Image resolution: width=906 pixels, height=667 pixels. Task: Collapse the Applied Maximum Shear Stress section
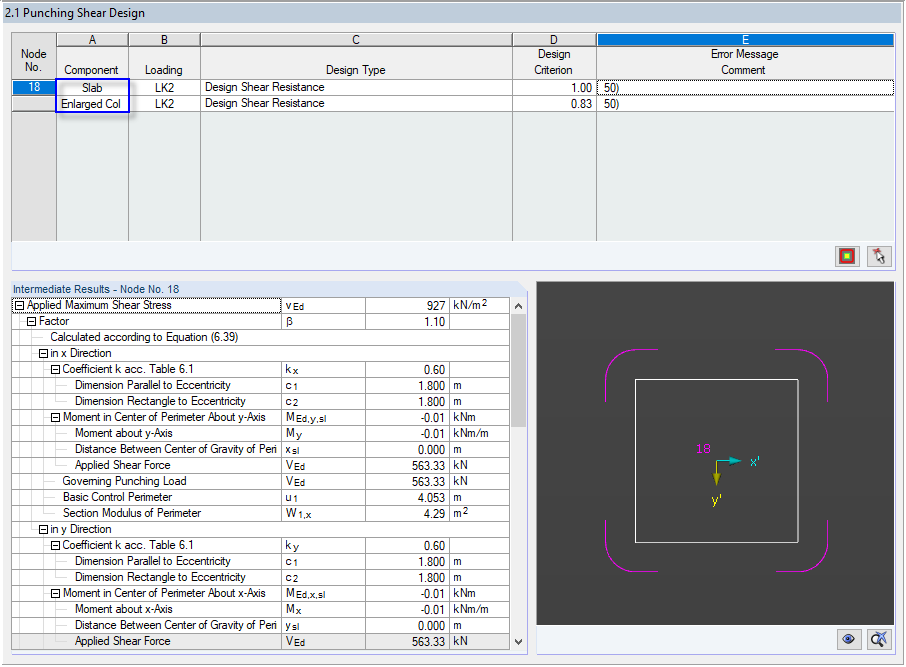(x=17, y=305)
